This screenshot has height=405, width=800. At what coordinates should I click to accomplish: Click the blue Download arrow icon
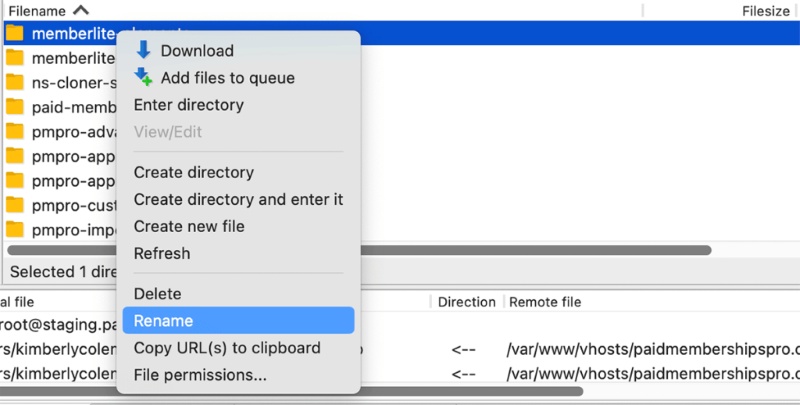click(x=143, y=51)
